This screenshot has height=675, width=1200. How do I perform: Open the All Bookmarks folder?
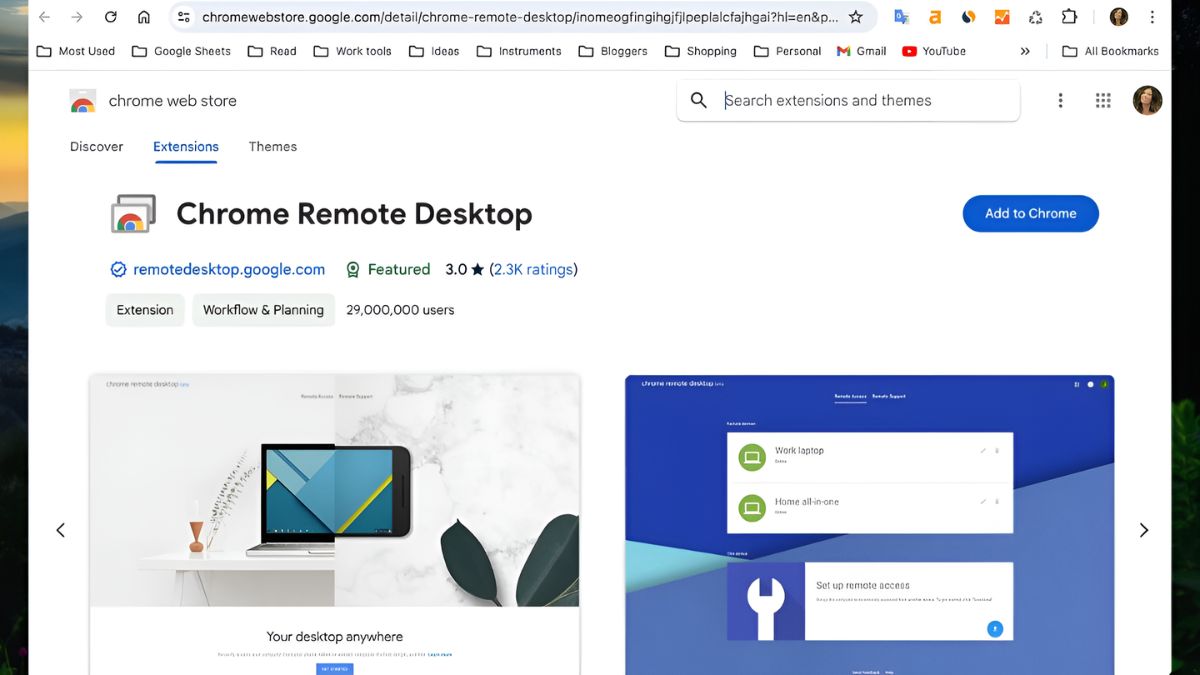point(1110,51)
